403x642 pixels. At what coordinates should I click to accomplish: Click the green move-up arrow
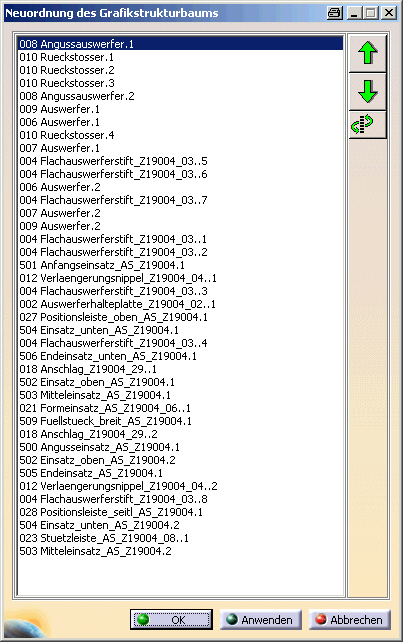(x=367, y=53)
